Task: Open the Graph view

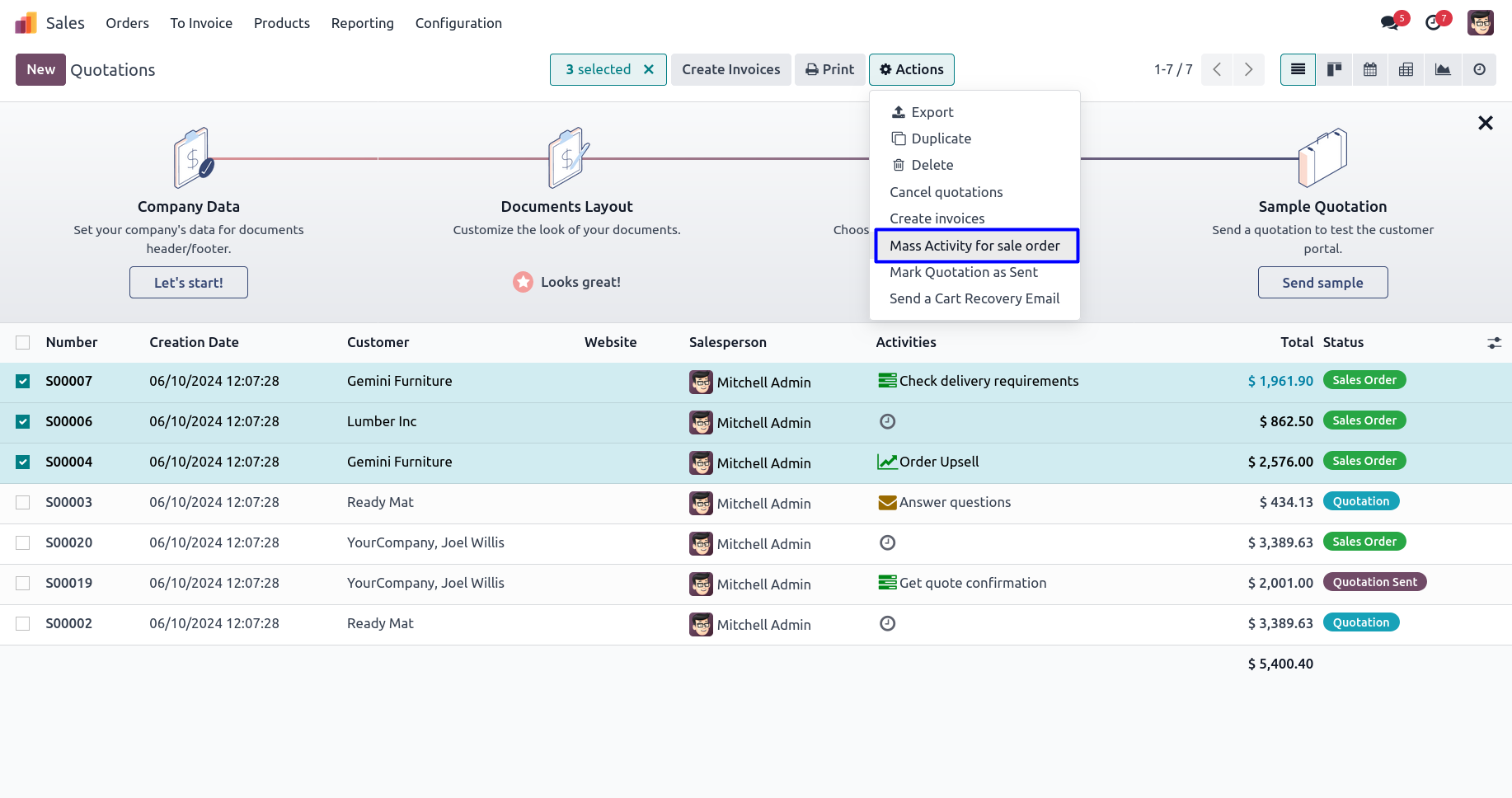Action: click(x=1443, y=69)
